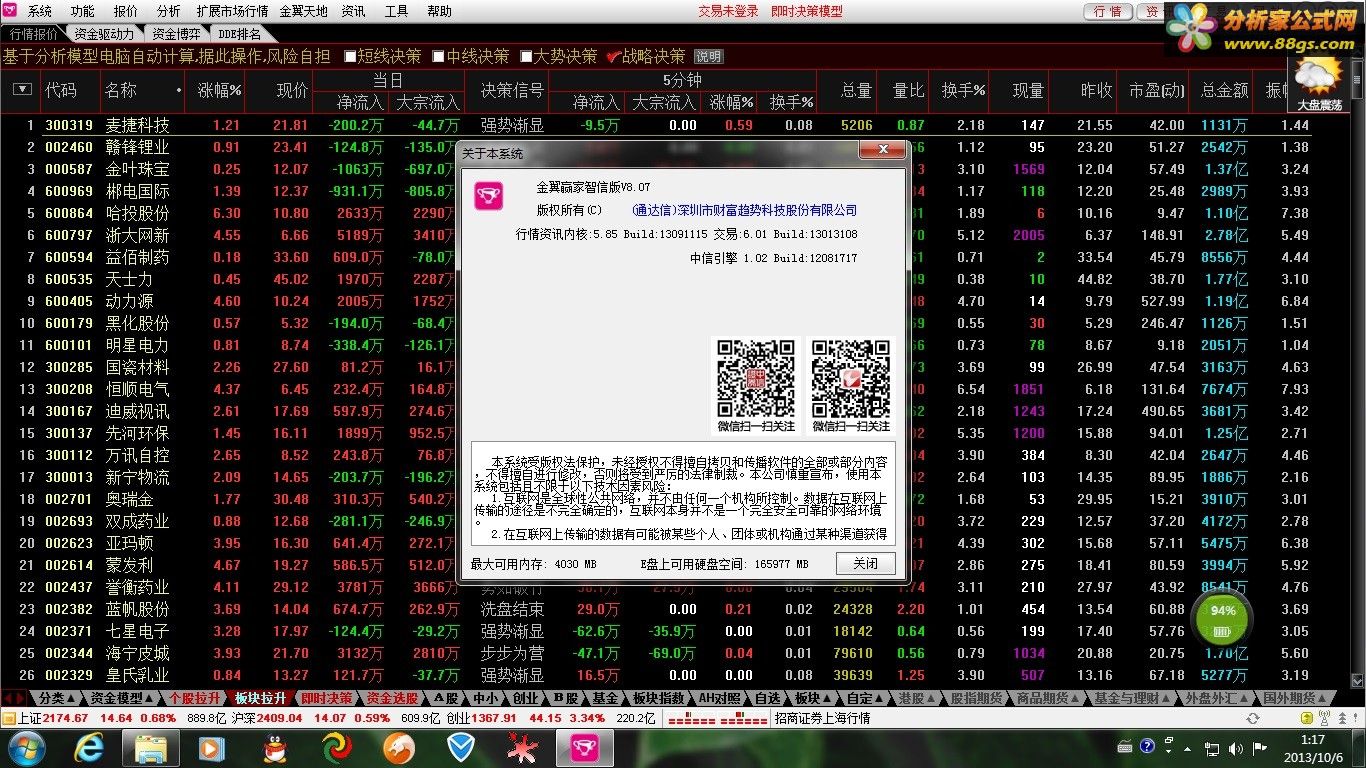
Task: Open the green-red swirl browser taskbar icon
Action: click(337, 747)
